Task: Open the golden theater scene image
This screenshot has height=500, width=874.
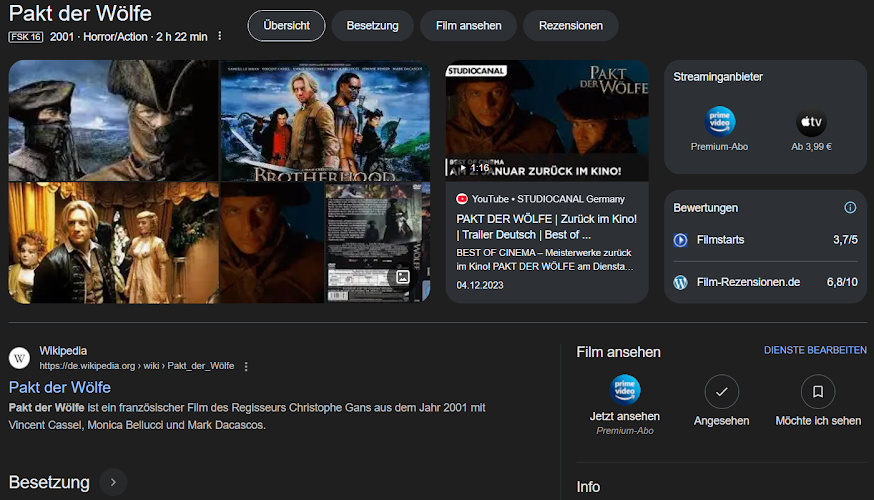Action: tap(113, 243)
